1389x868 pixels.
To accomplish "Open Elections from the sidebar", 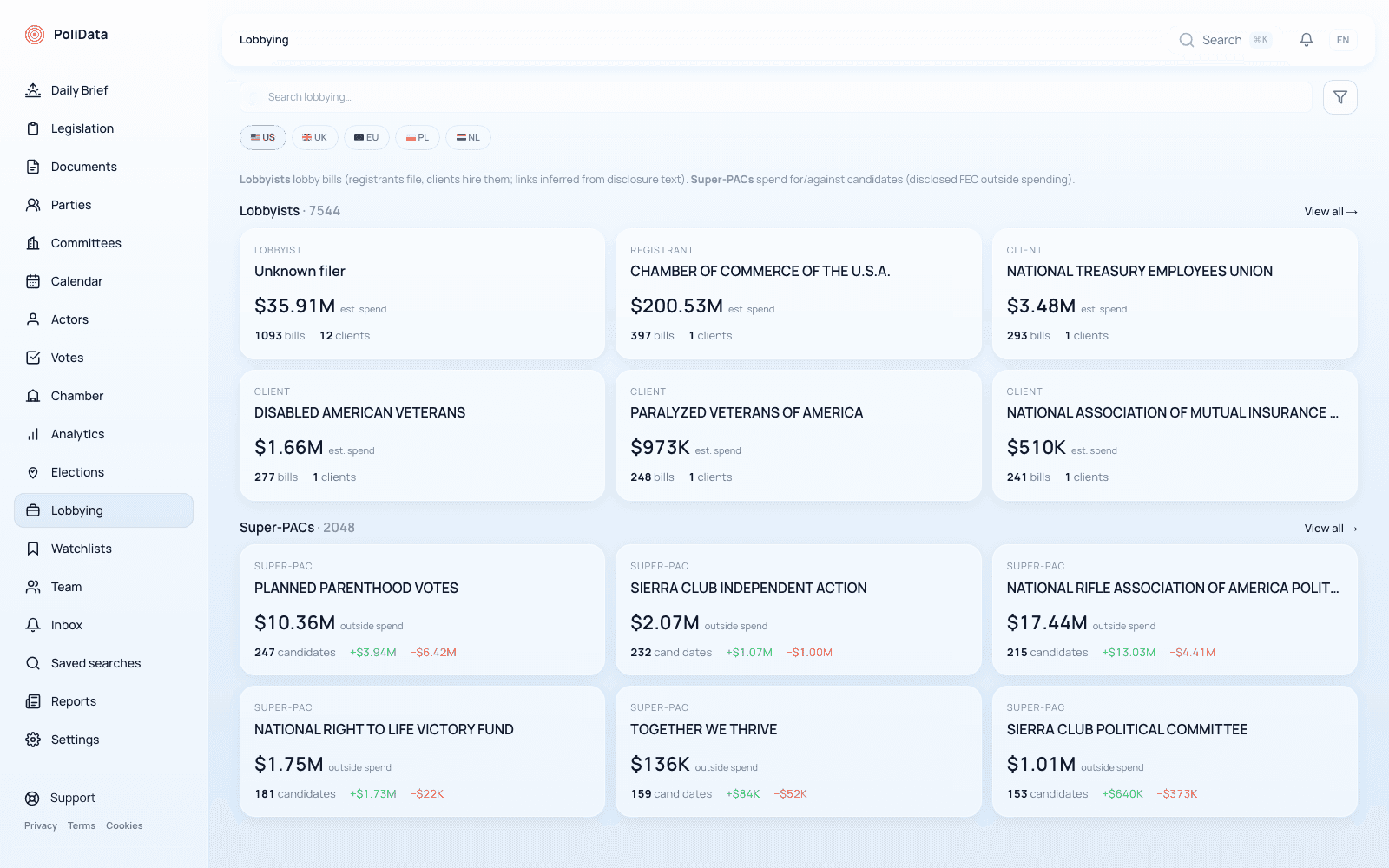I will (x=103, y=472).
